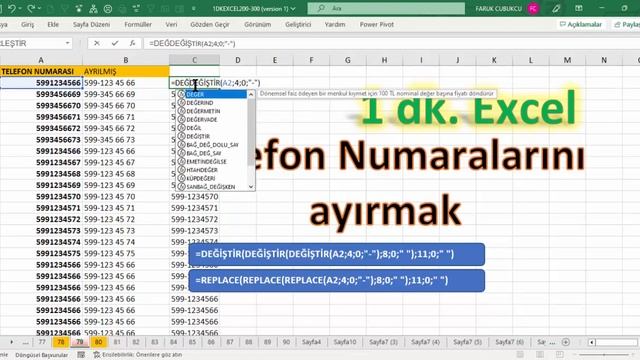Open the Görünüm ribbon tab

click(258, 24)
